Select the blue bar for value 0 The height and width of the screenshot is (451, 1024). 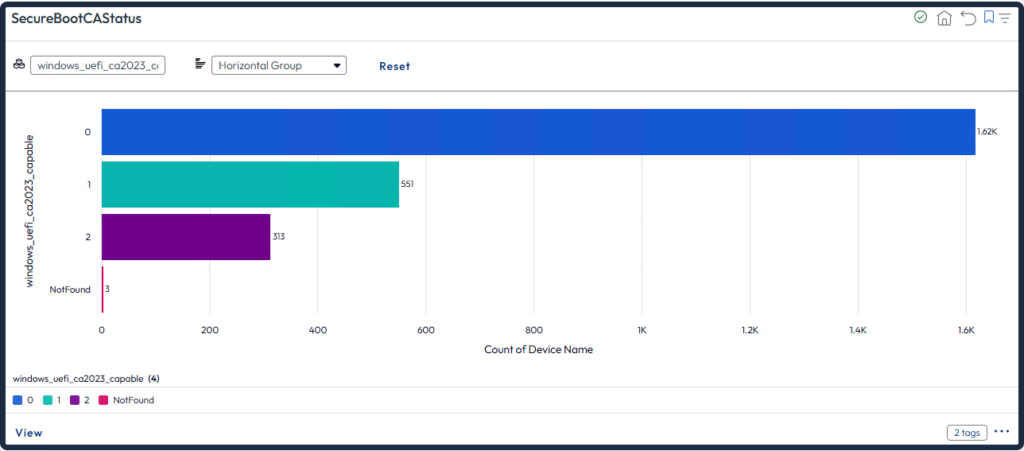pos(538,132)
